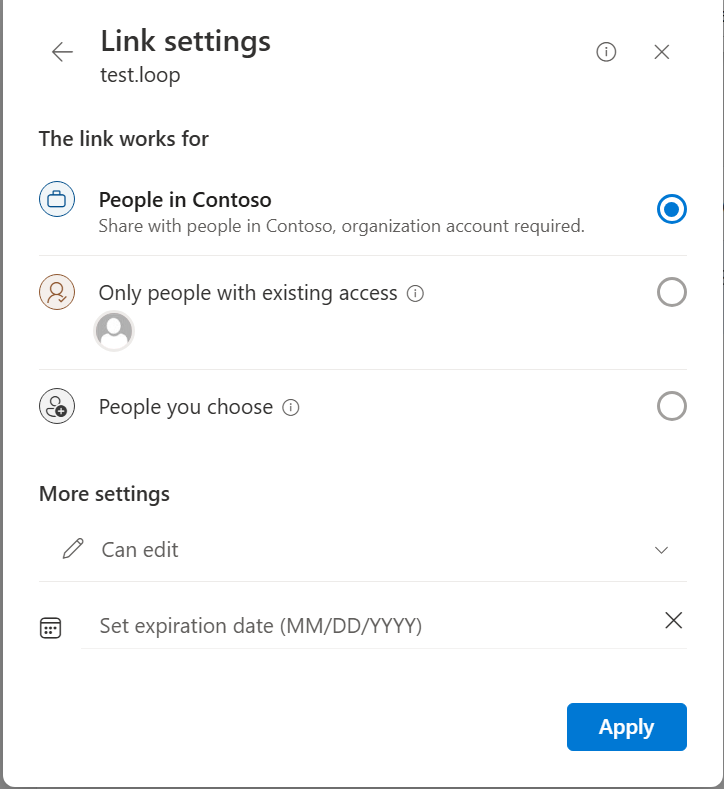Image resolution: width=724 pixels, height=789 pixels.
Task: Select People in Contoso radio button
Action: [672, 209]
